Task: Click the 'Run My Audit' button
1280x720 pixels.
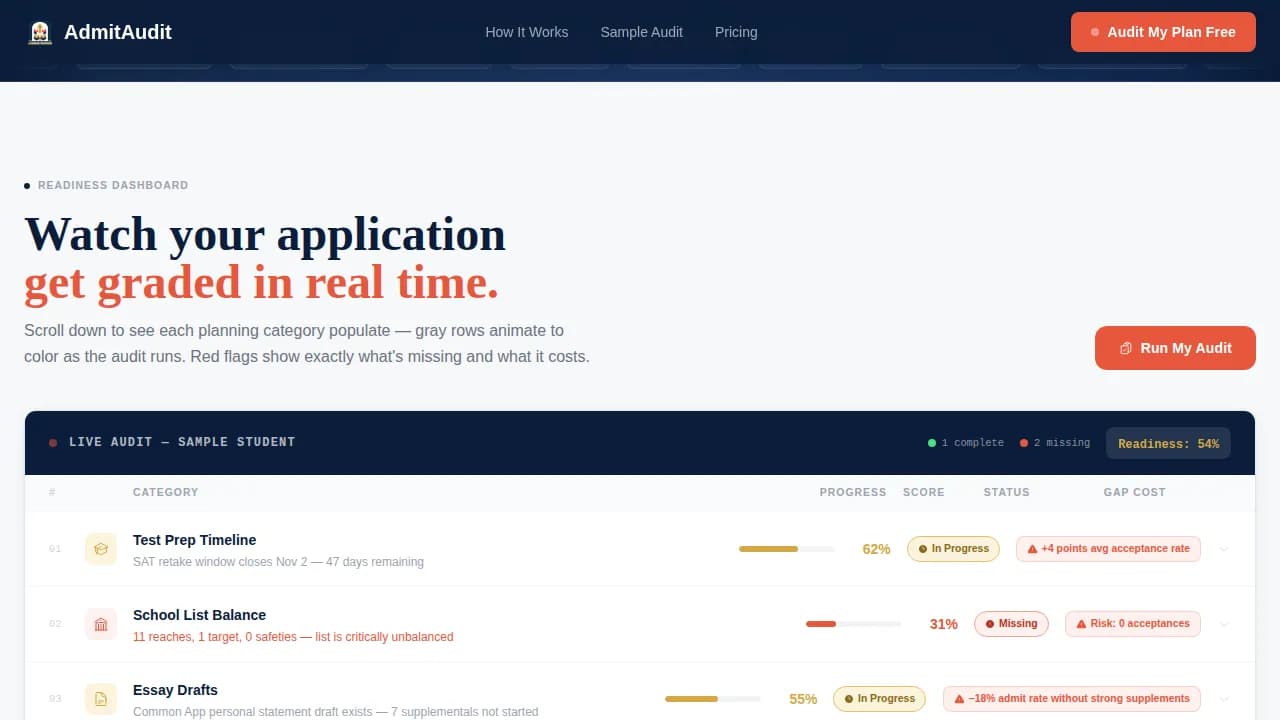Action: point(1175,348)
